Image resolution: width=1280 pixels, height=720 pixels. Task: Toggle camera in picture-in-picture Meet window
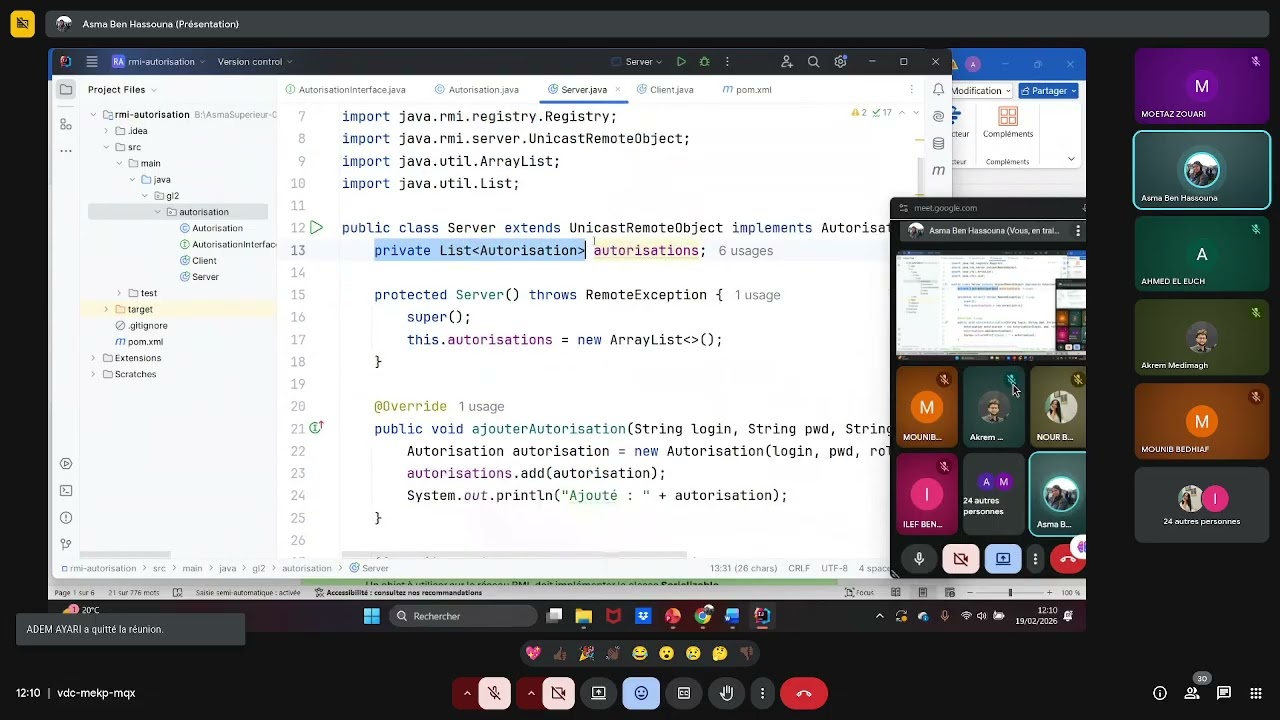click(x=961, y=559)
